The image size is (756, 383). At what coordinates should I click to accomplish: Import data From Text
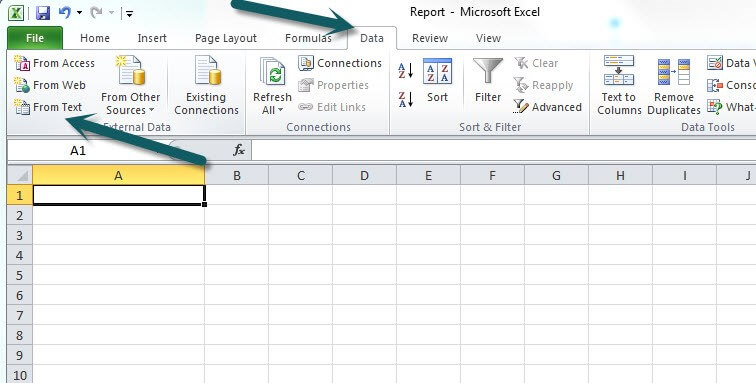(48, 107)
